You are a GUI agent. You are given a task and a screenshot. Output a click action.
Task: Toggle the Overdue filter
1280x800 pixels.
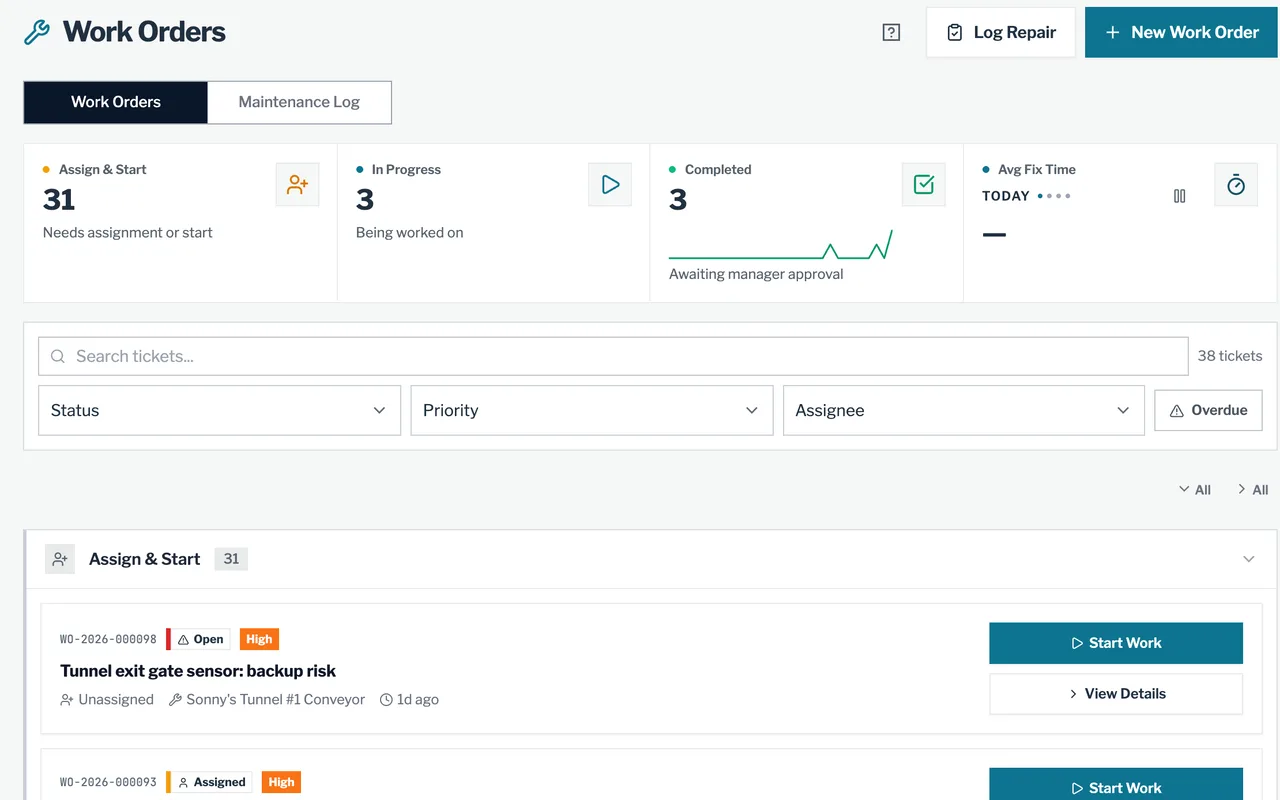[x=1208, y=411]
